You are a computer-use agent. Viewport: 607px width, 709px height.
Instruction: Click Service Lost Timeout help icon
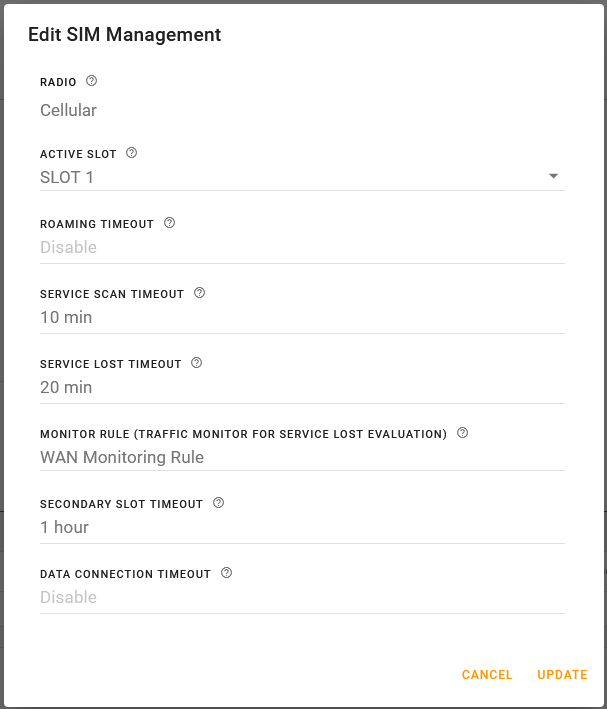pos(196,363)
